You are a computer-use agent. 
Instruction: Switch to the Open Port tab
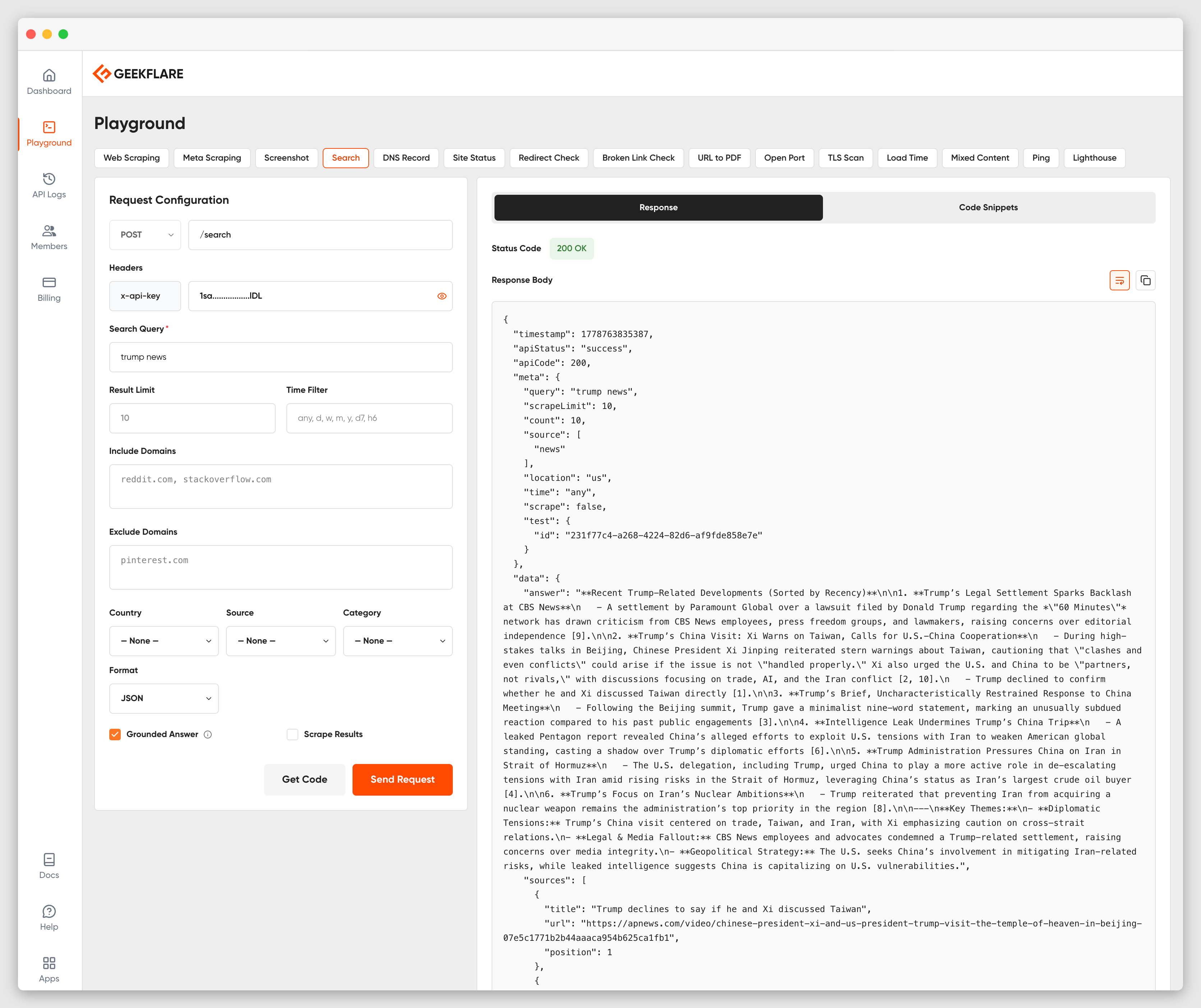click(x=784, y=158)
